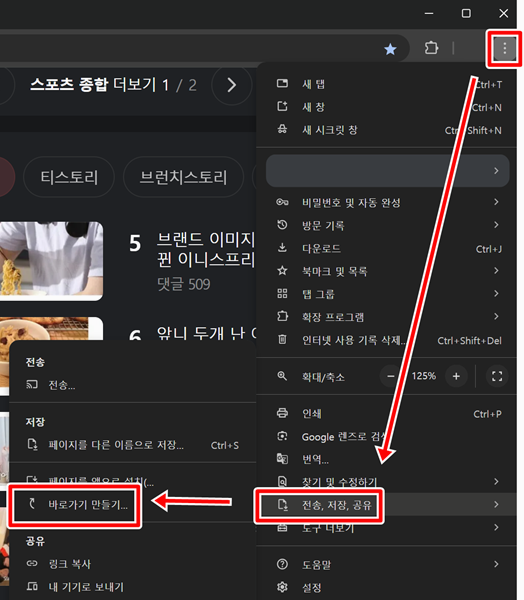
Task: Click the fullscreen icon beside zoom
Action: click(497, 376)
